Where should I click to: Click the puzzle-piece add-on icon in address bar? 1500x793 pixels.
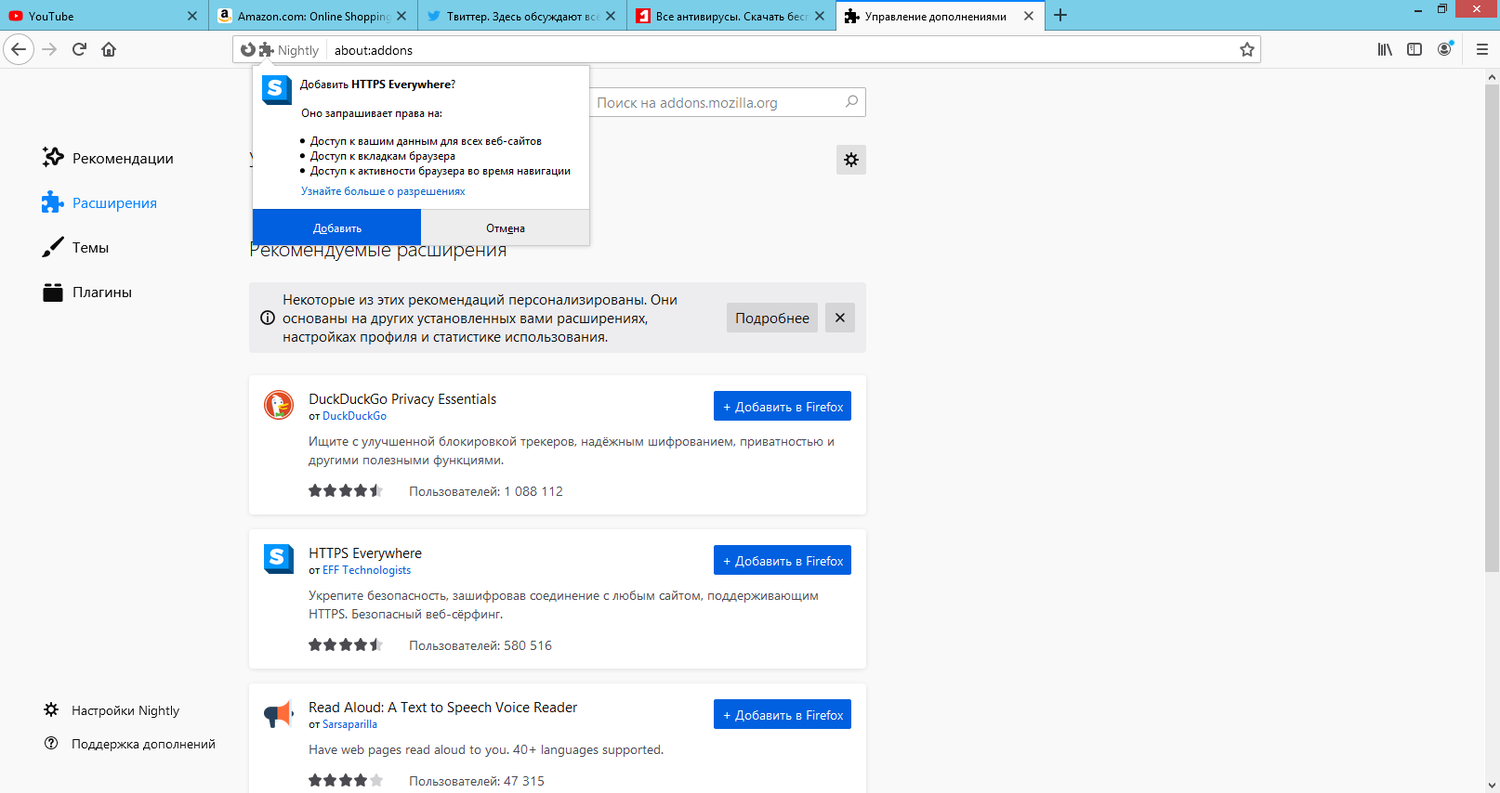265,50
